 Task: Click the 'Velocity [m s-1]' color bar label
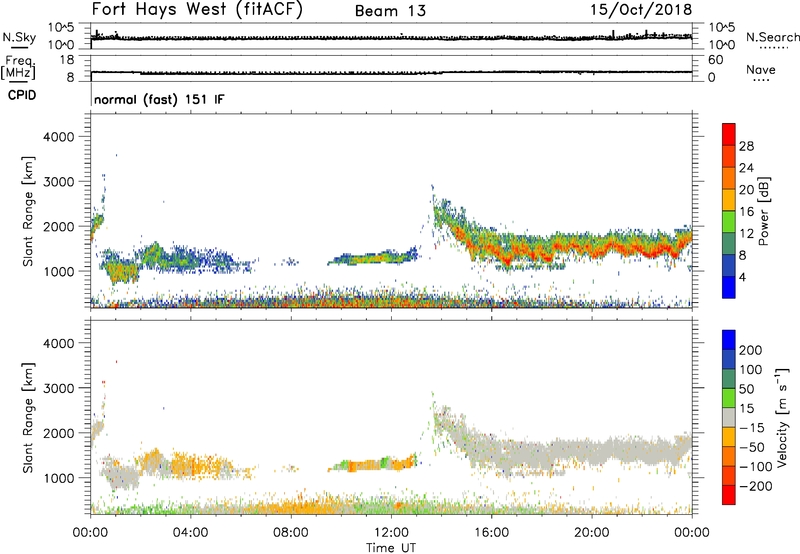click(x=782, y=417)
